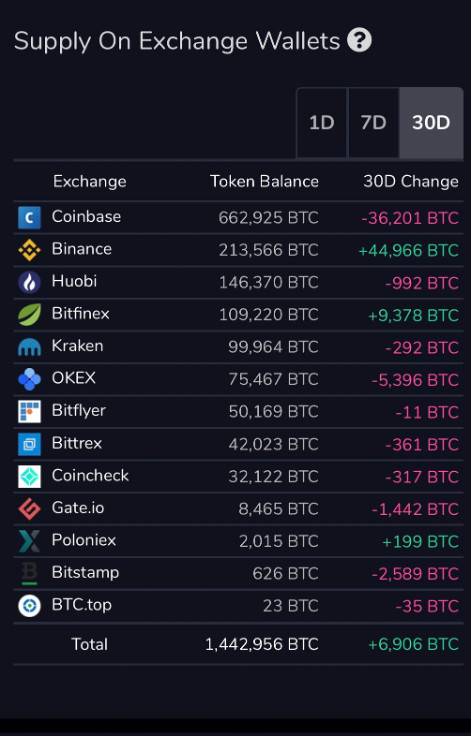Click the Poloniex X logo icon
472x737 pixels.
tap(29, 541)
